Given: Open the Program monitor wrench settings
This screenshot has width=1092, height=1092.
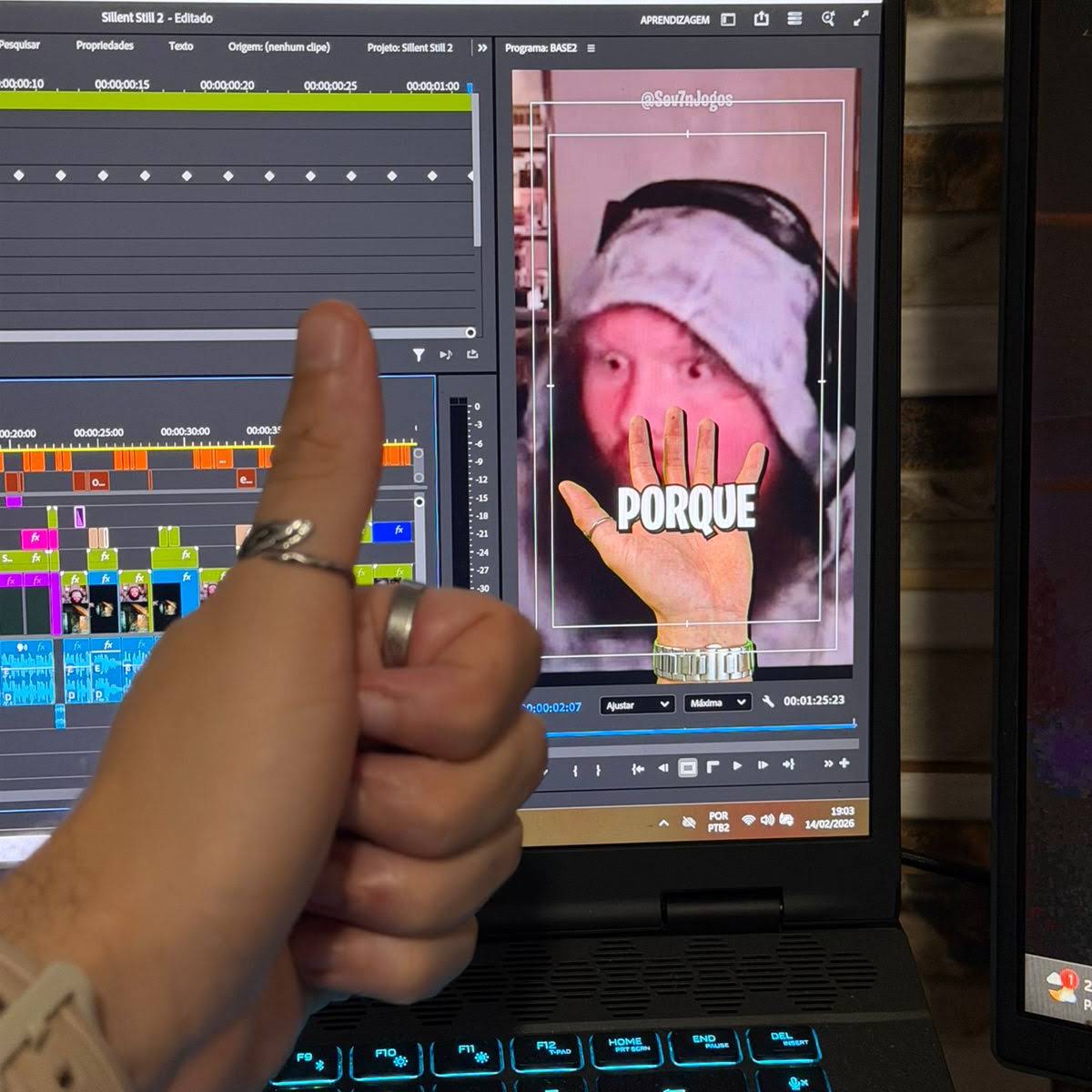Looking at the screenshot, I should 768,702.
